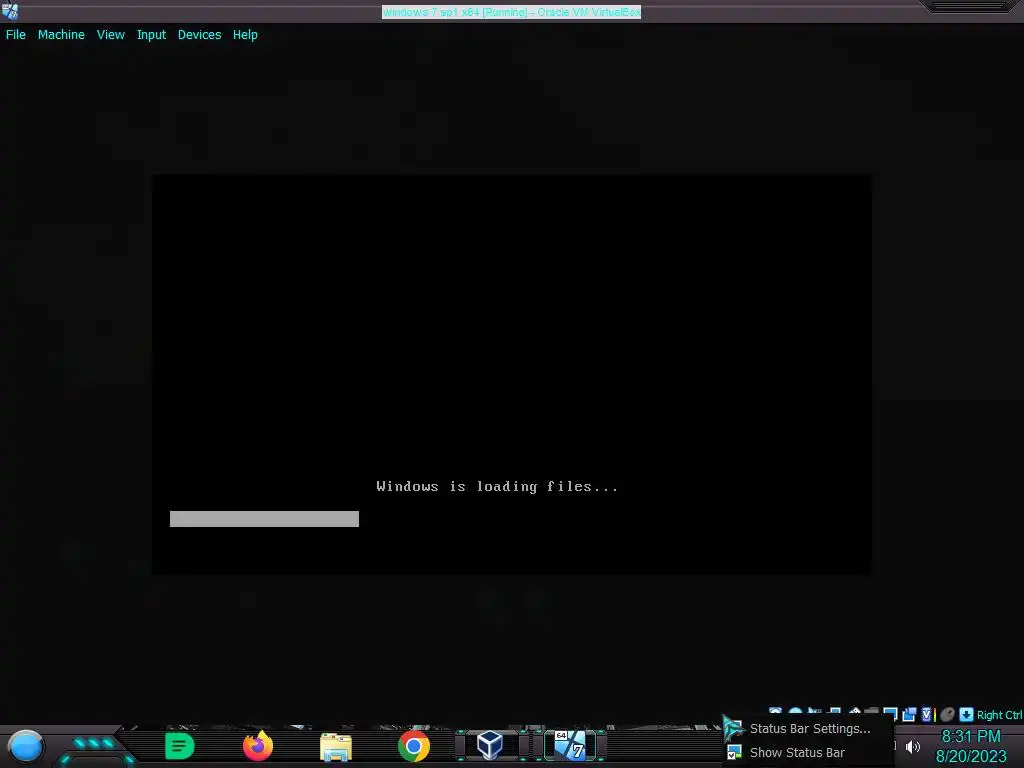Open the View menu
Screen dimensions: 1024x768
[110, 35]
